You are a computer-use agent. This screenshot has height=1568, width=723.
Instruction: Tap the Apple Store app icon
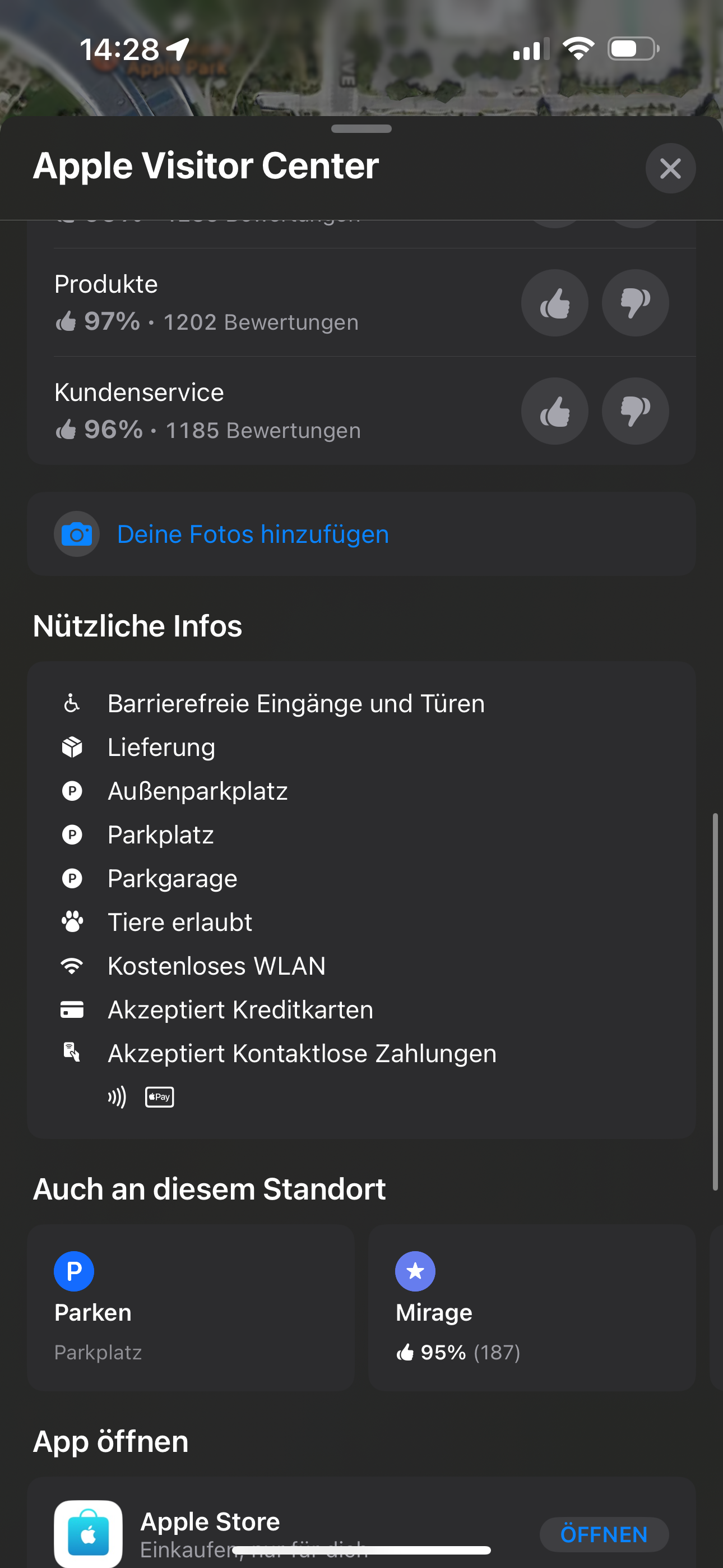tap(88, 1533)
